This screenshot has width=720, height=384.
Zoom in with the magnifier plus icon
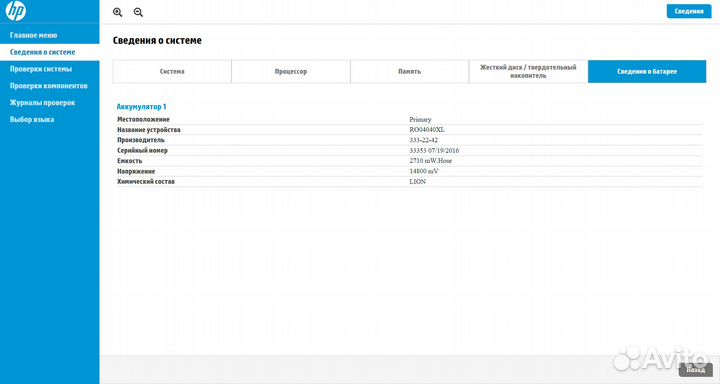[x=118, y=12]
